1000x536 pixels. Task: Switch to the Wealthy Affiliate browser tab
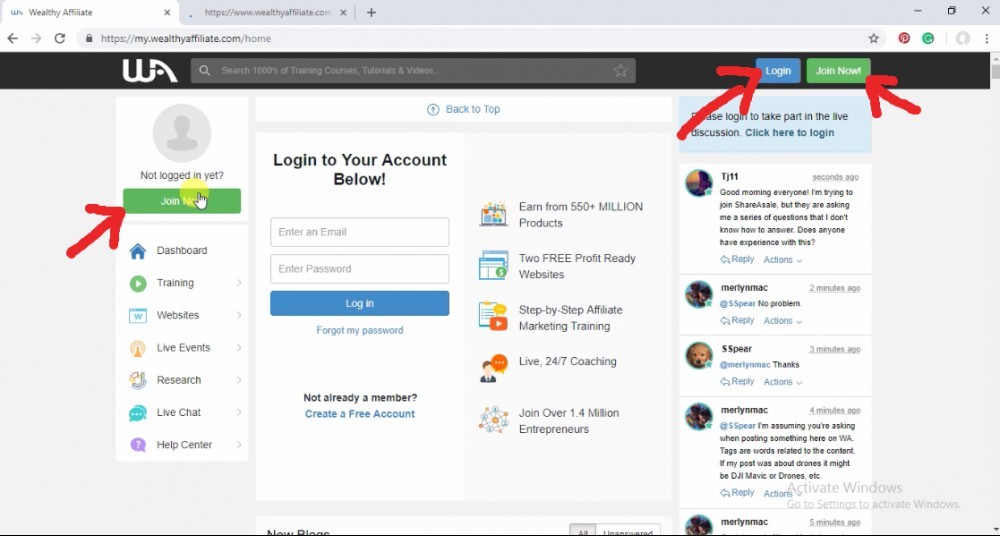pyautogui.click(x=89, y=13)
